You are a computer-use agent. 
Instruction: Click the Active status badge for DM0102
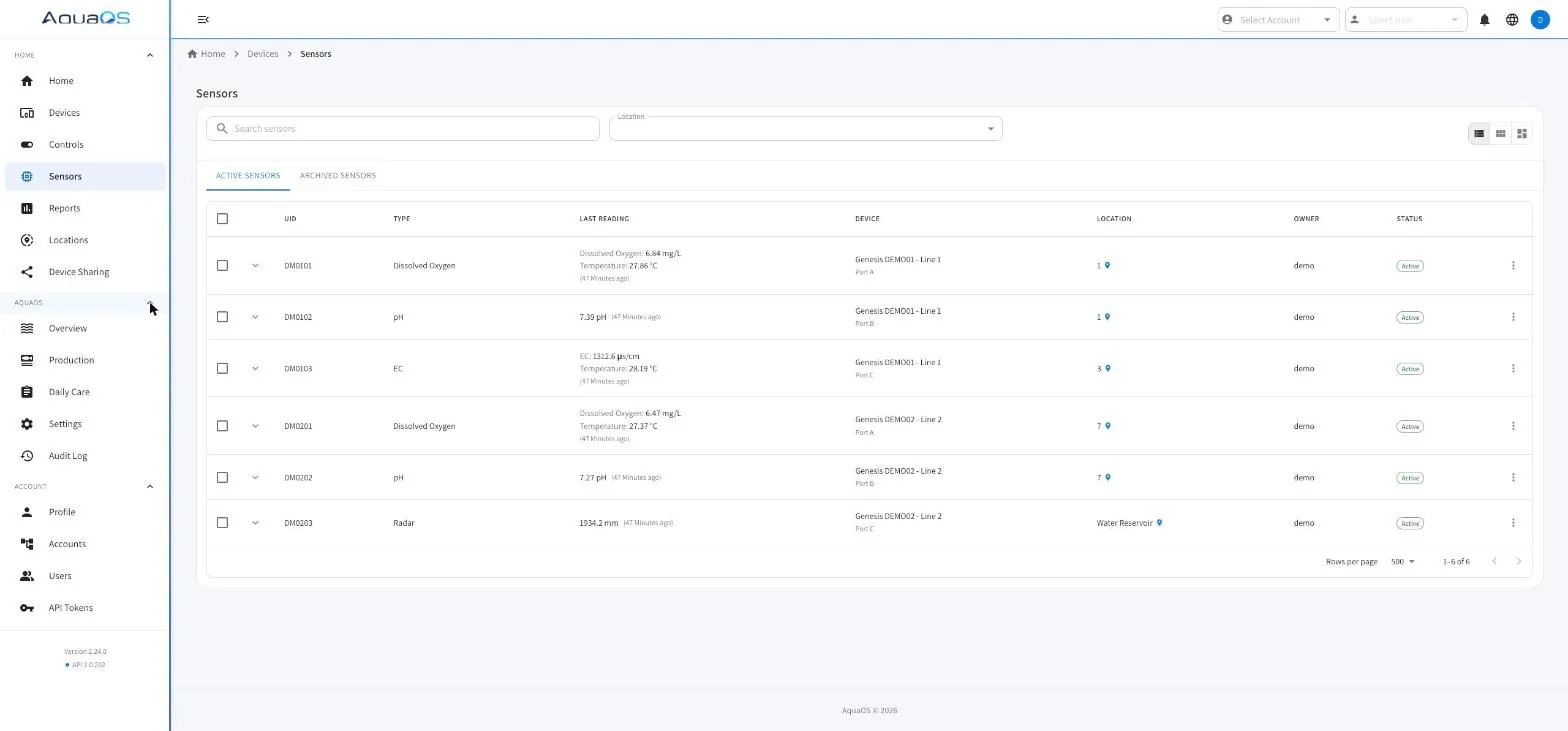[x=1410, y=318]
